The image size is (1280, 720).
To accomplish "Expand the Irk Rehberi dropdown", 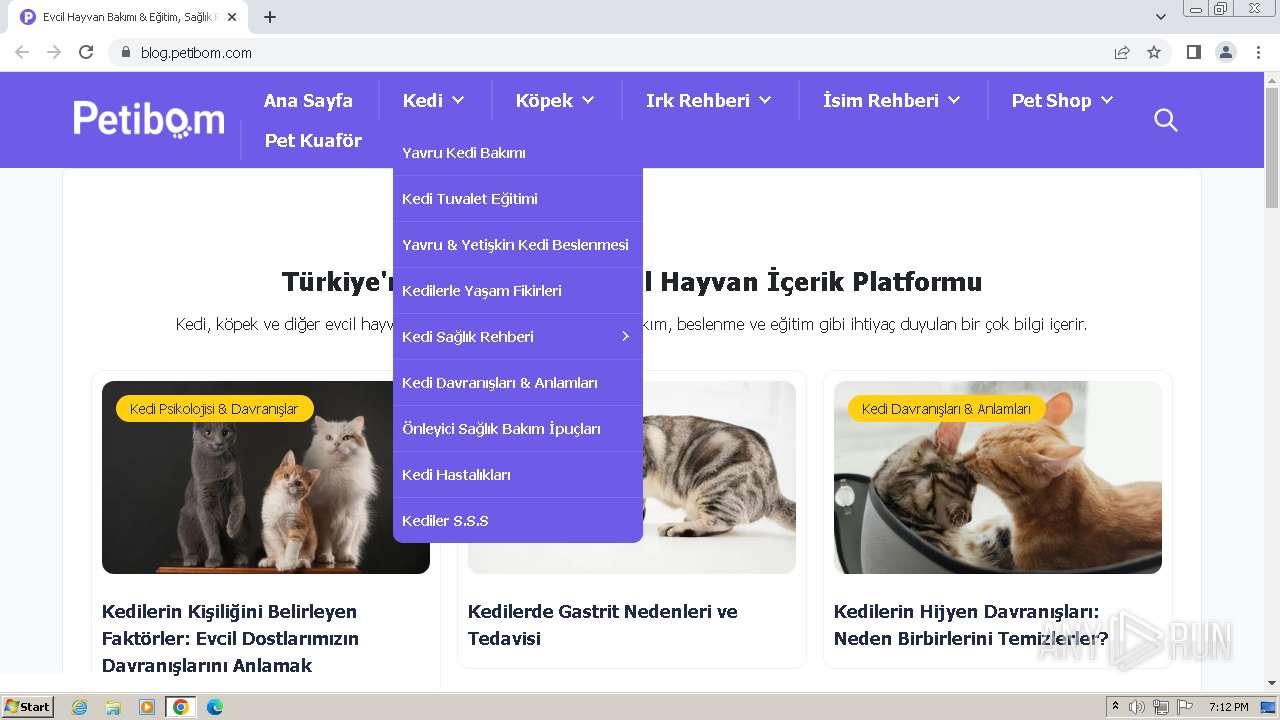I will click(x=709, y=100).
